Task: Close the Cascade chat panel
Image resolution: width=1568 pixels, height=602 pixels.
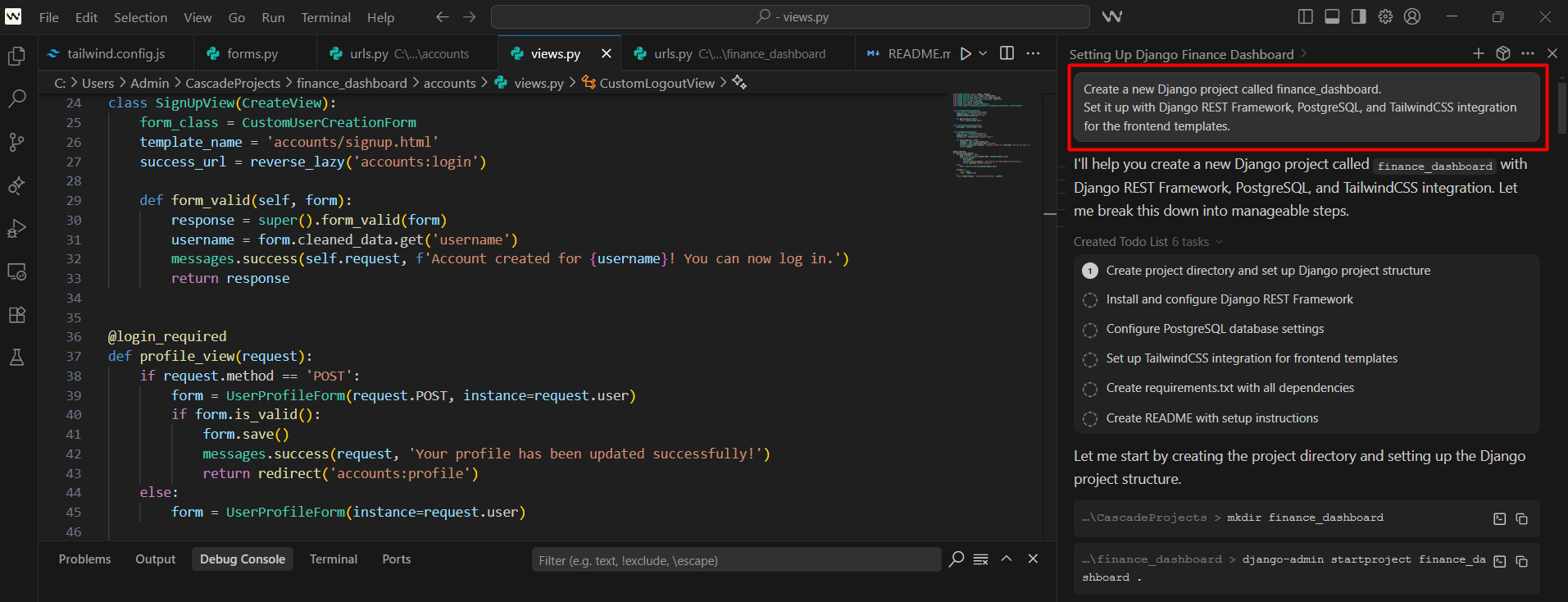Action: 1552,53
